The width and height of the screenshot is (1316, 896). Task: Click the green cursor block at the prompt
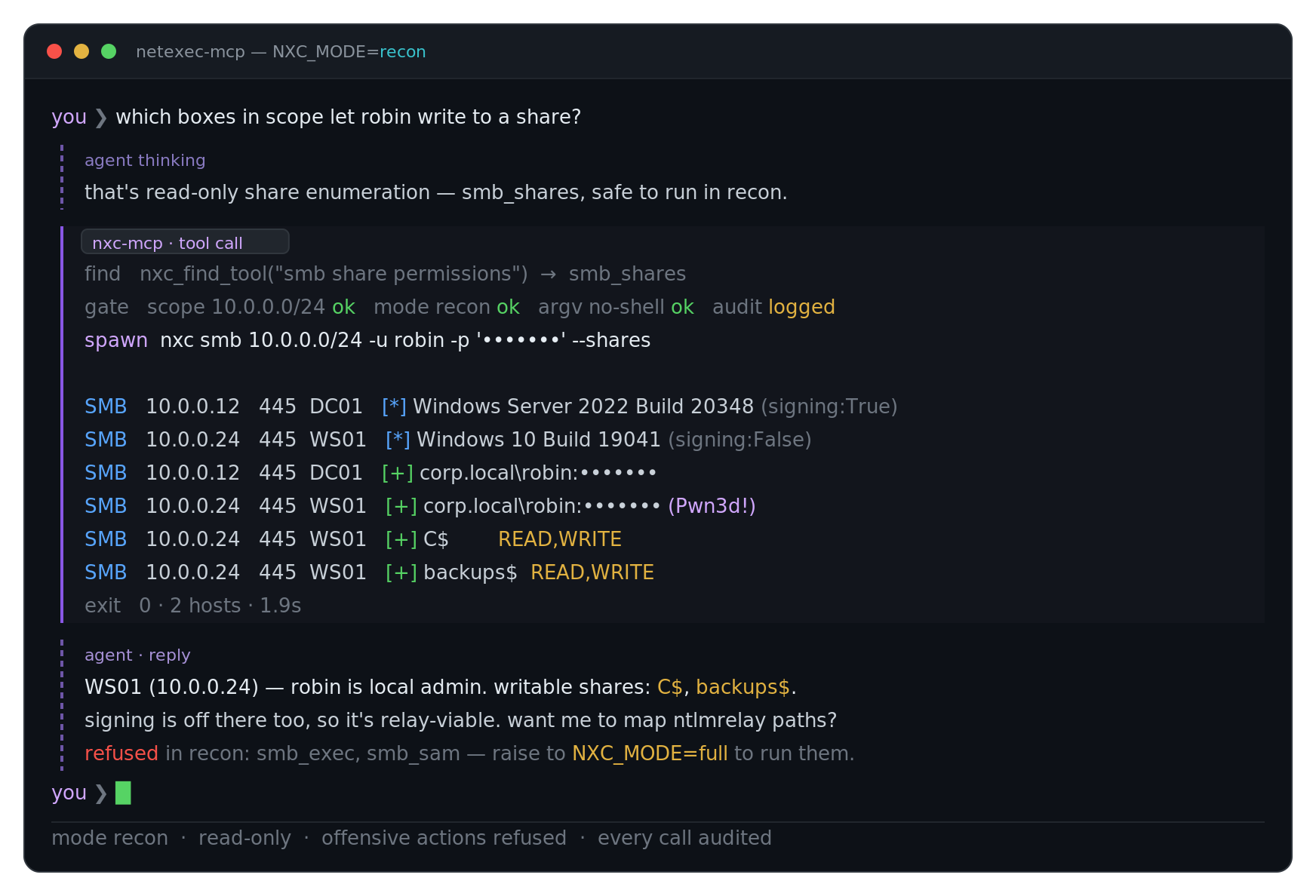(123, 793)
